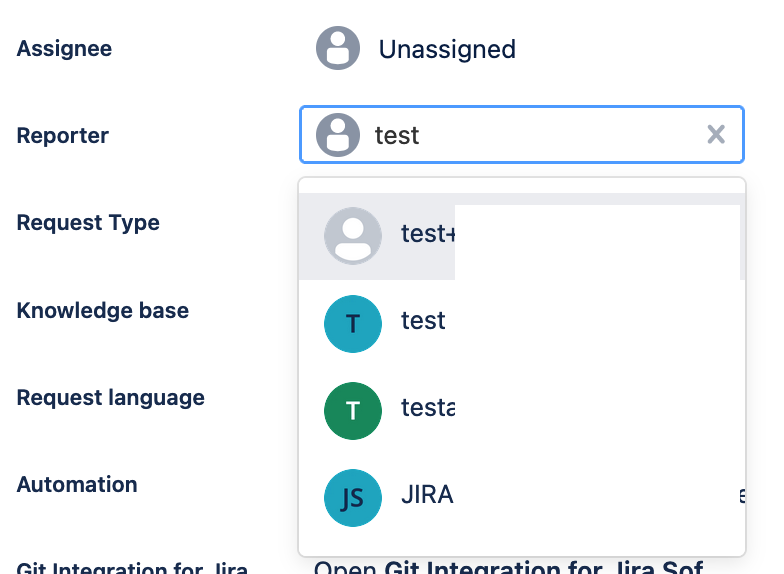Click the Automation field label
This screenshot has width=784, height=574.
77,484
